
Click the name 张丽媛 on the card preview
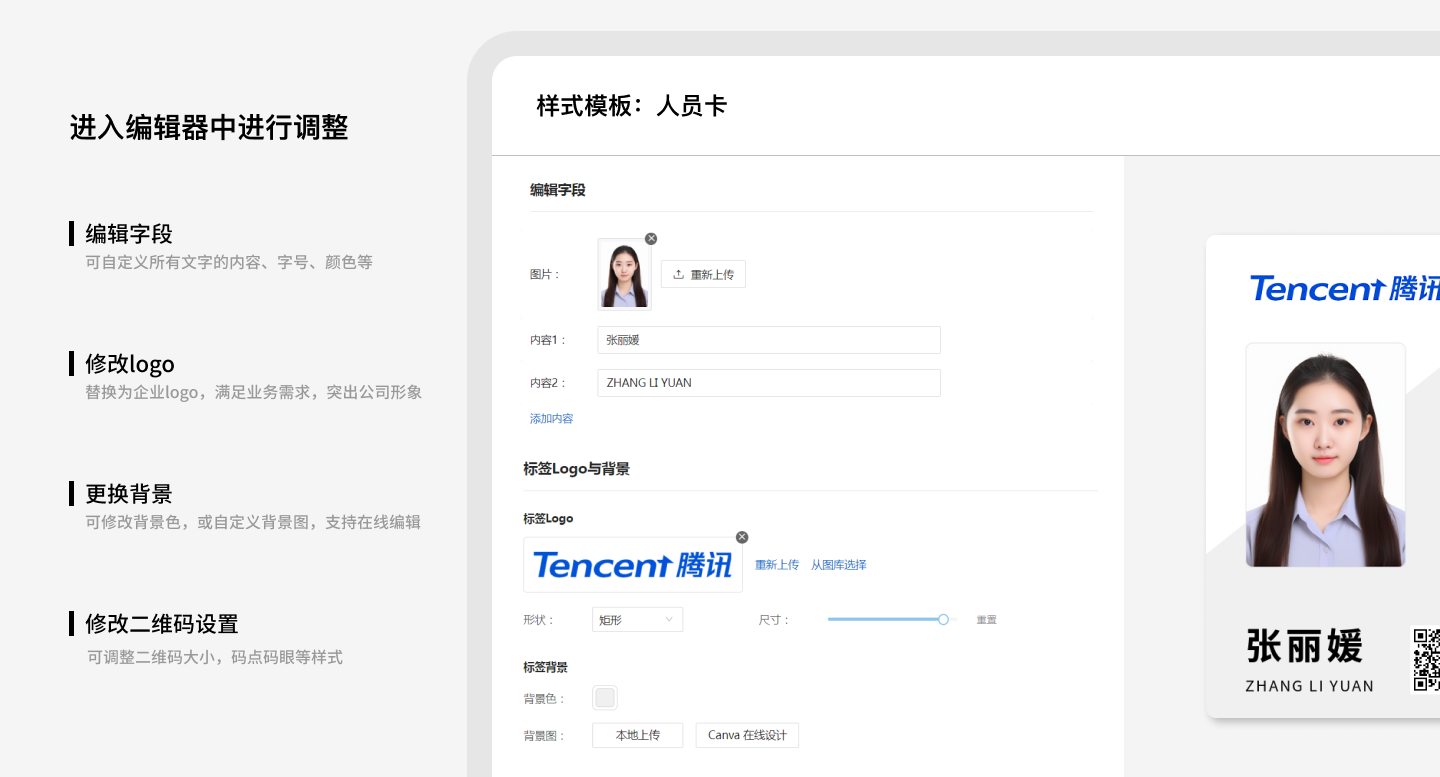tap(1305, 646)
